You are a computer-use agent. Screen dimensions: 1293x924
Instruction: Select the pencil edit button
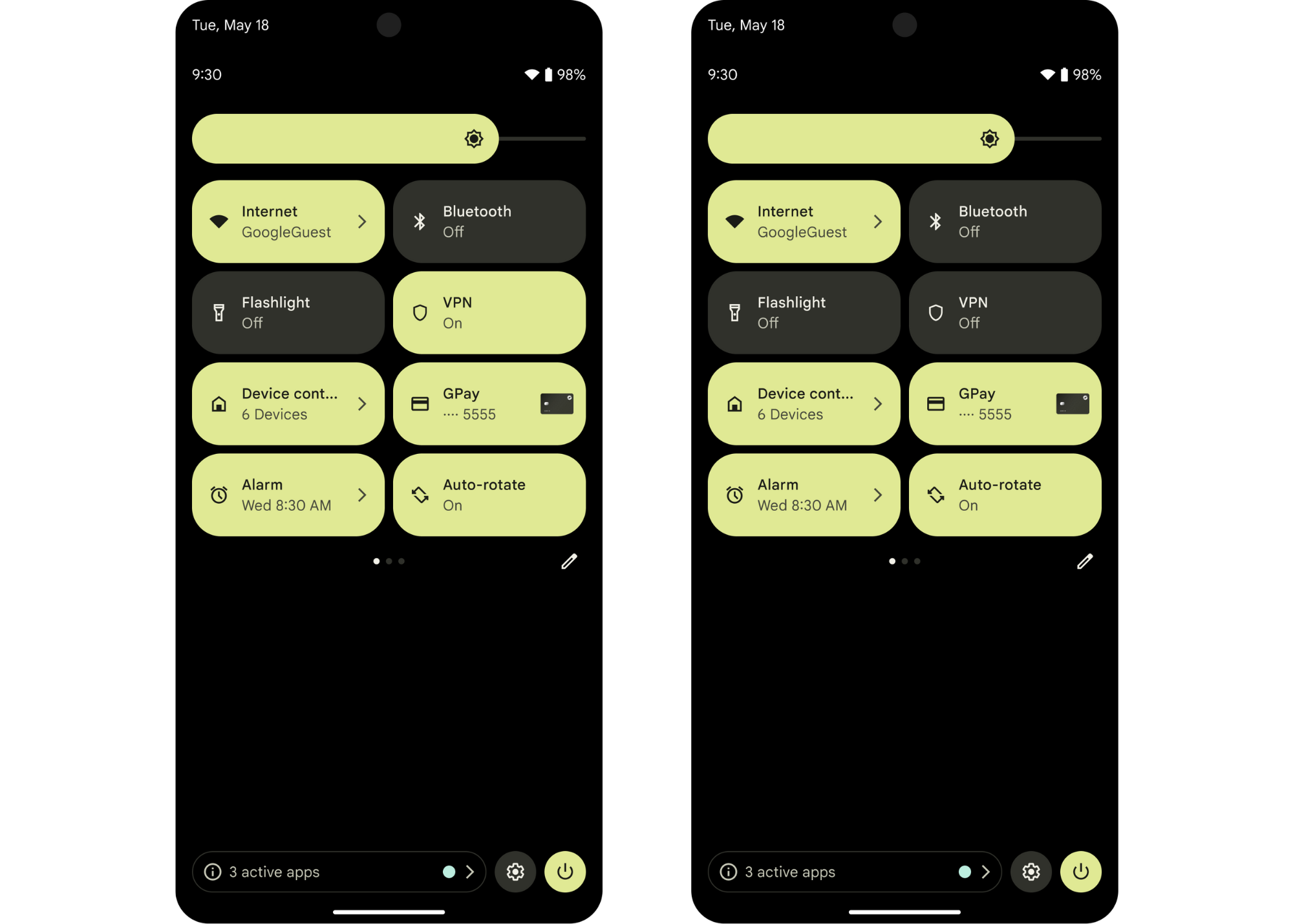(x=567, y=560)
